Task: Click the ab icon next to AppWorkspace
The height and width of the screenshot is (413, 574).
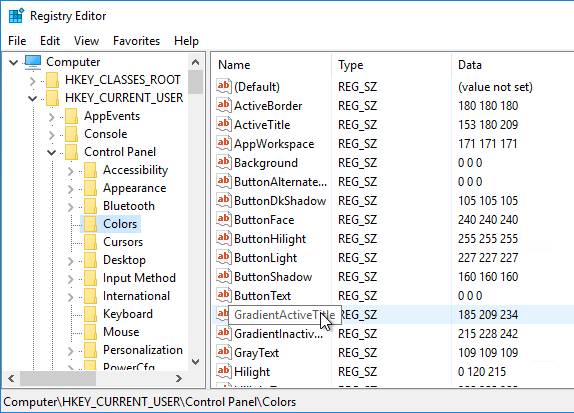Action: click(224, 144)
